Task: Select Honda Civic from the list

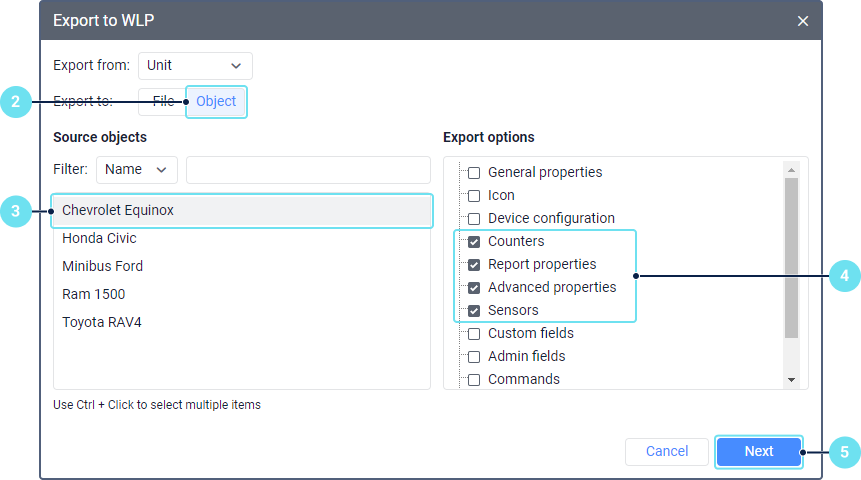Action: (100, 238)
